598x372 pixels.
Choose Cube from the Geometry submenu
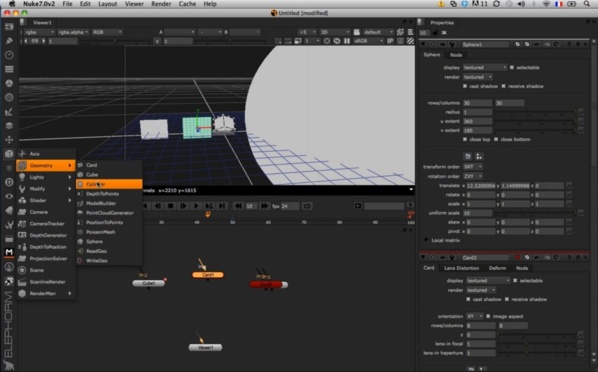tap(109, 175)
